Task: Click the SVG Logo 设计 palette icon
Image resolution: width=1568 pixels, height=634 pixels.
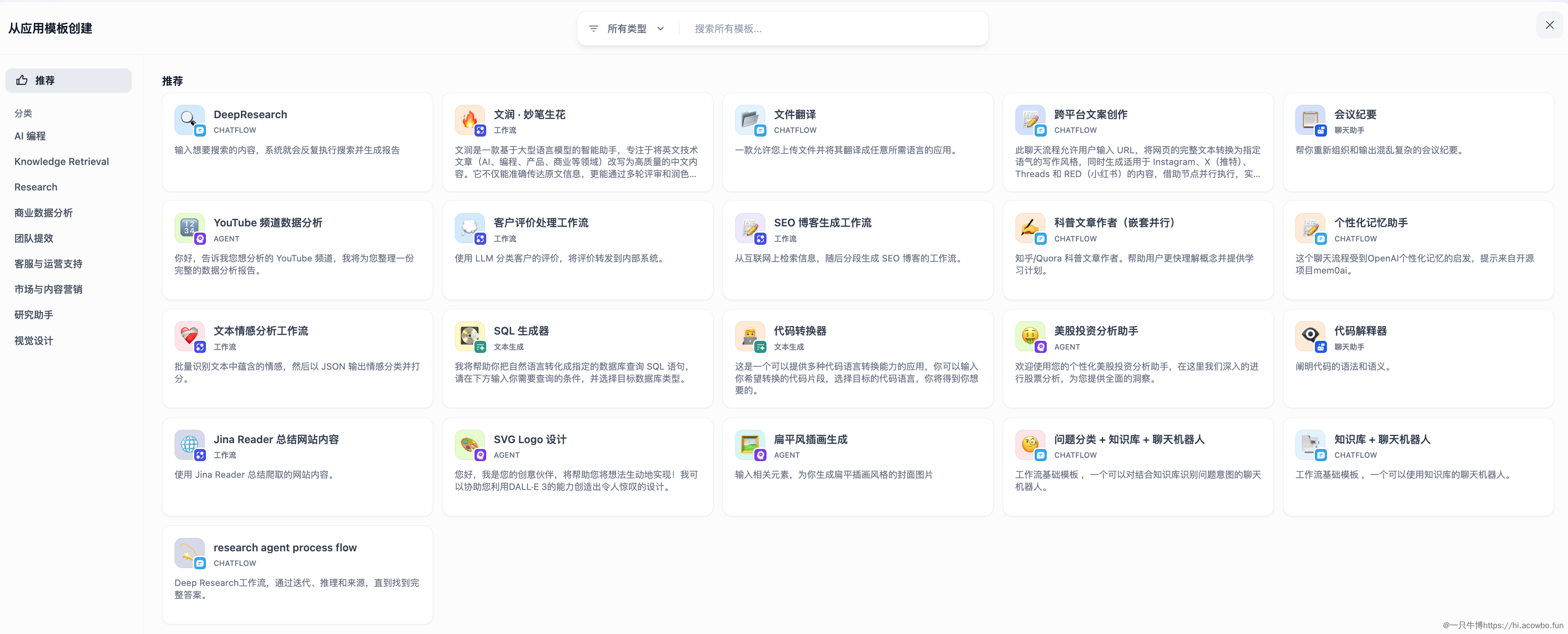Action: tap(469, 445)
